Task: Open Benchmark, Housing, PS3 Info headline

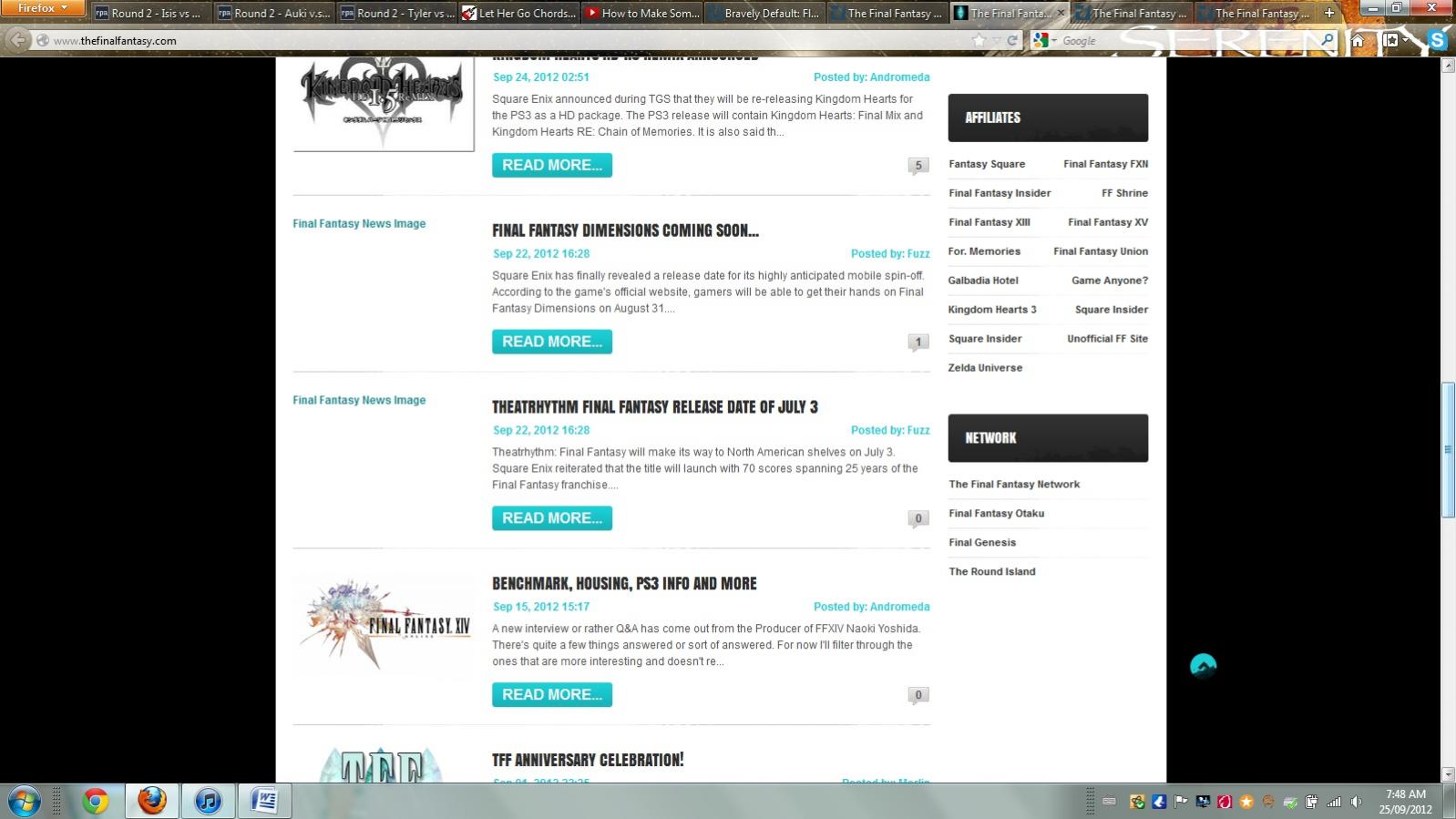Action: (624, 584)
